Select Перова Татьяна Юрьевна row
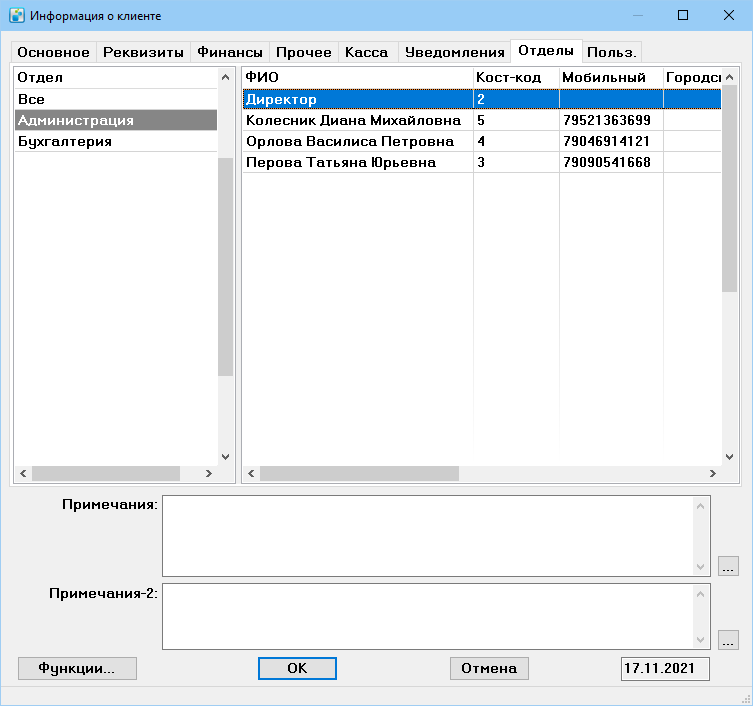Image resolution: width=753 pixels, height=706 pixels. [482, 162]
